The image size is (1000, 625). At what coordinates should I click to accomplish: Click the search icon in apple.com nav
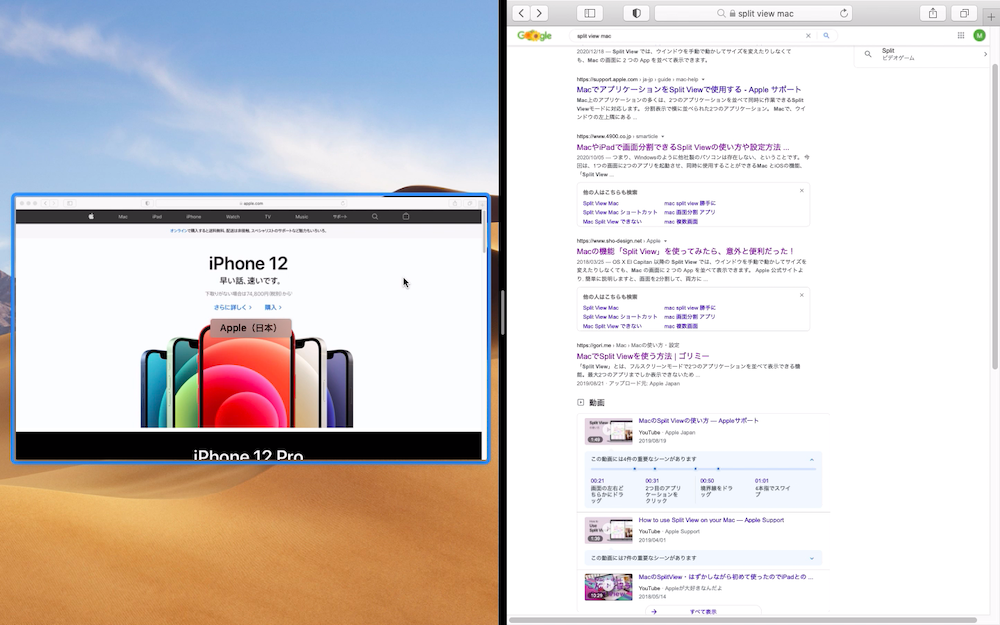click(x=375, y=217)
